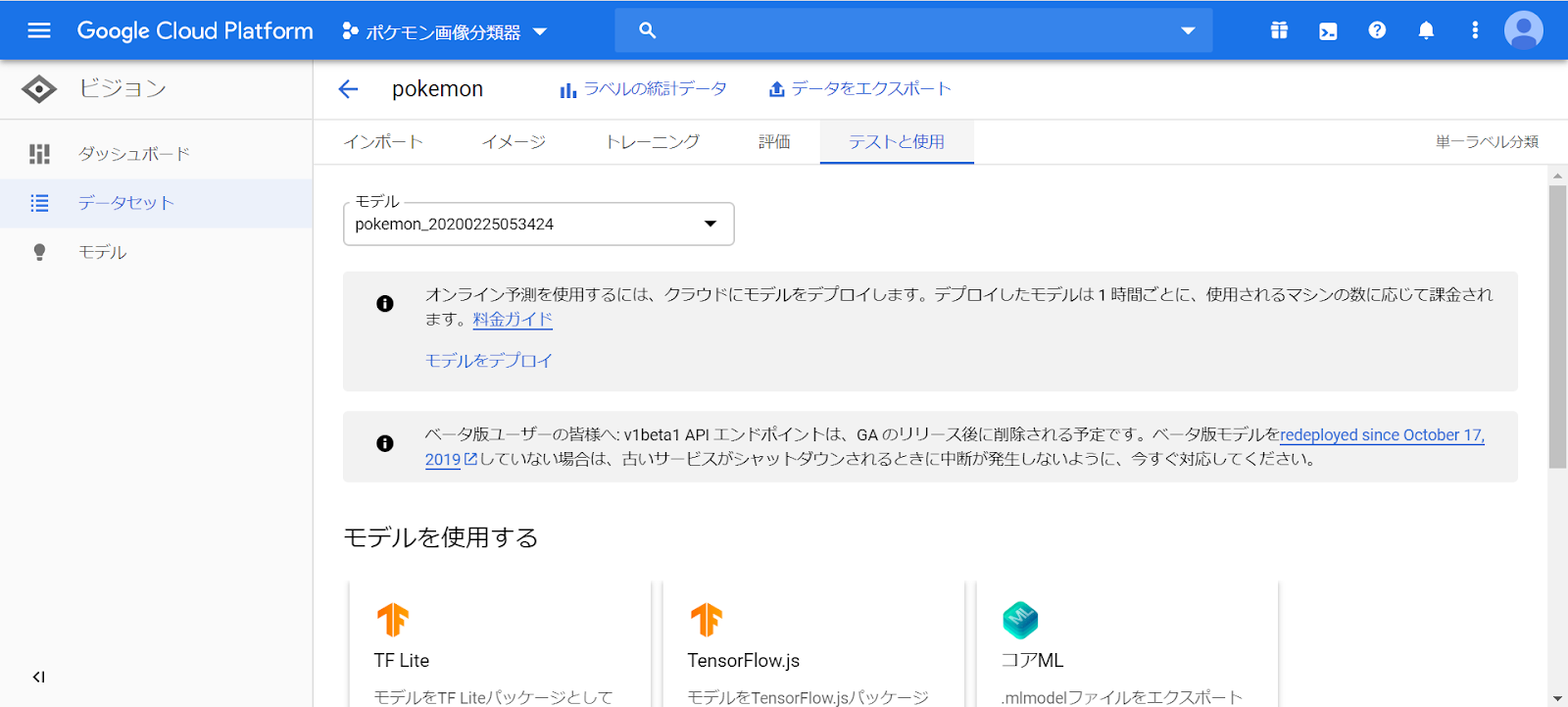Open モデル in the sidebar
Viewport: 1568px width, 707px height.
point(157,252)
